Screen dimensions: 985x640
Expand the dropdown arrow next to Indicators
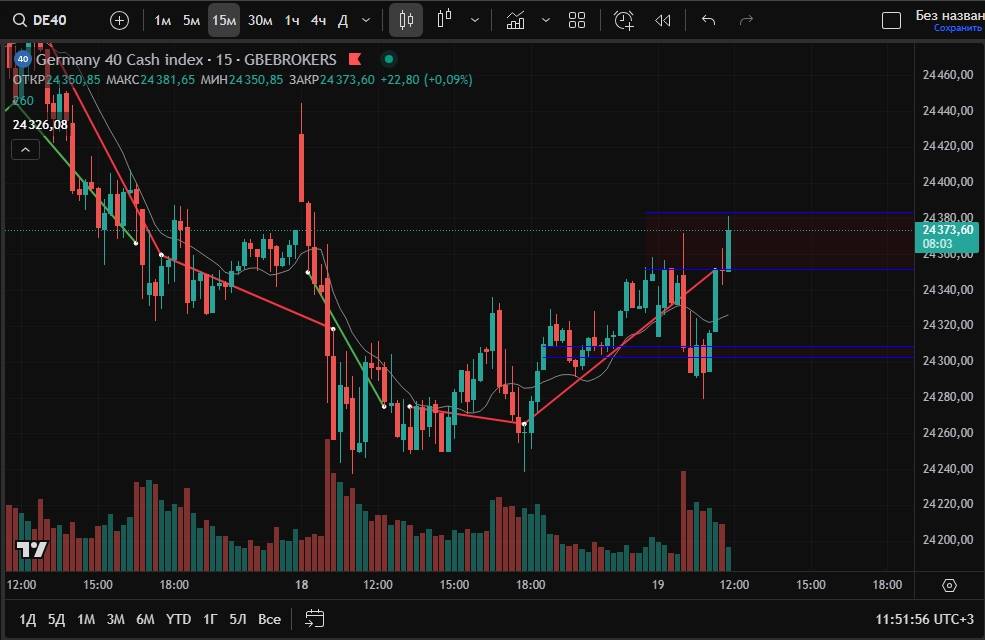coord(545,20)
